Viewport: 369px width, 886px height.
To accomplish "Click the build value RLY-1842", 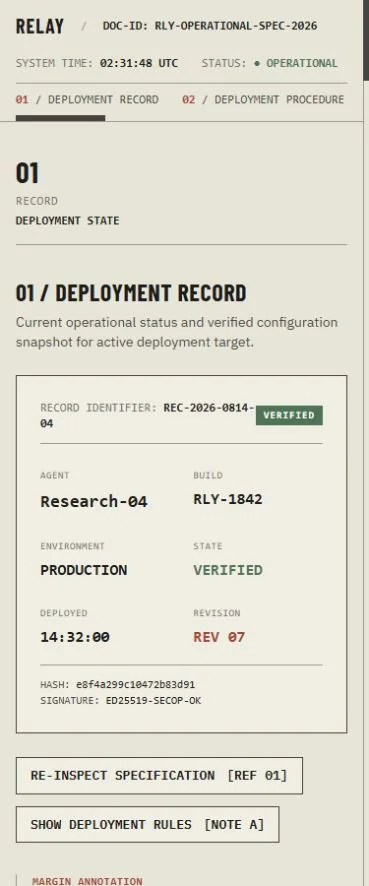I will pos(228,500).
